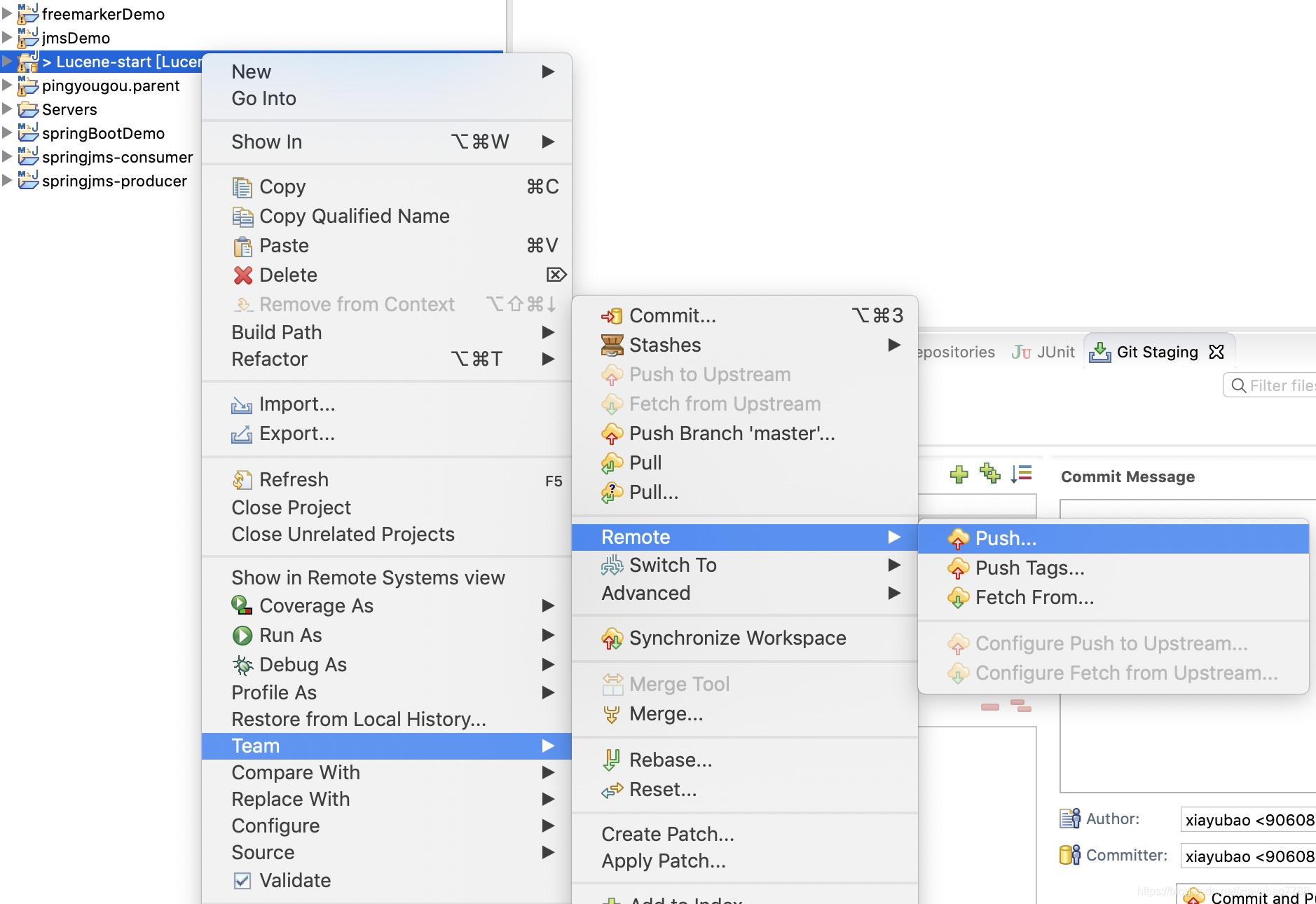1316x904 pixels.
Task: Click the Reset... icon
Action: [x=612, y=790]
